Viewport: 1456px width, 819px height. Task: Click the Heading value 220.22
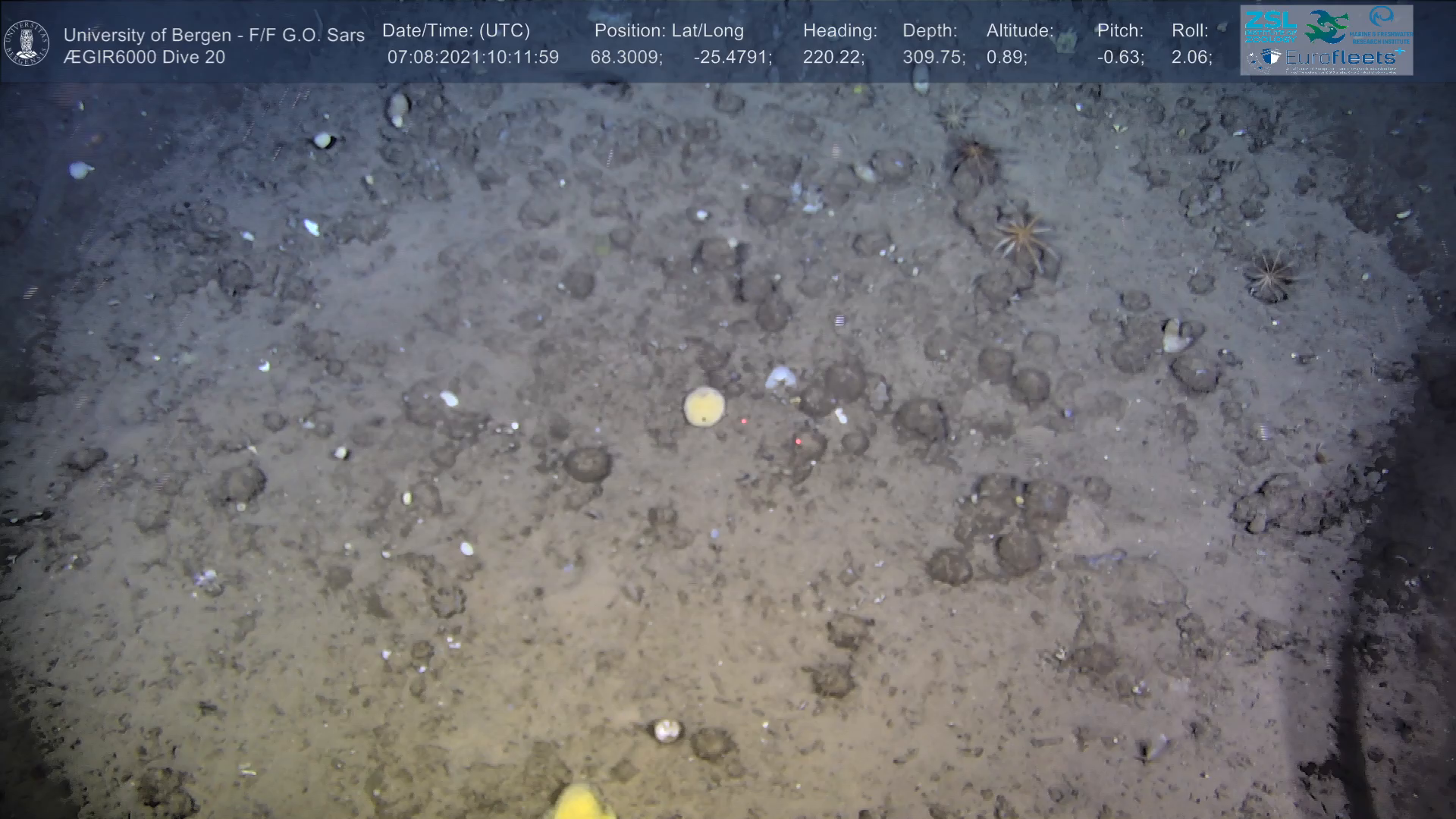point(833,58)
